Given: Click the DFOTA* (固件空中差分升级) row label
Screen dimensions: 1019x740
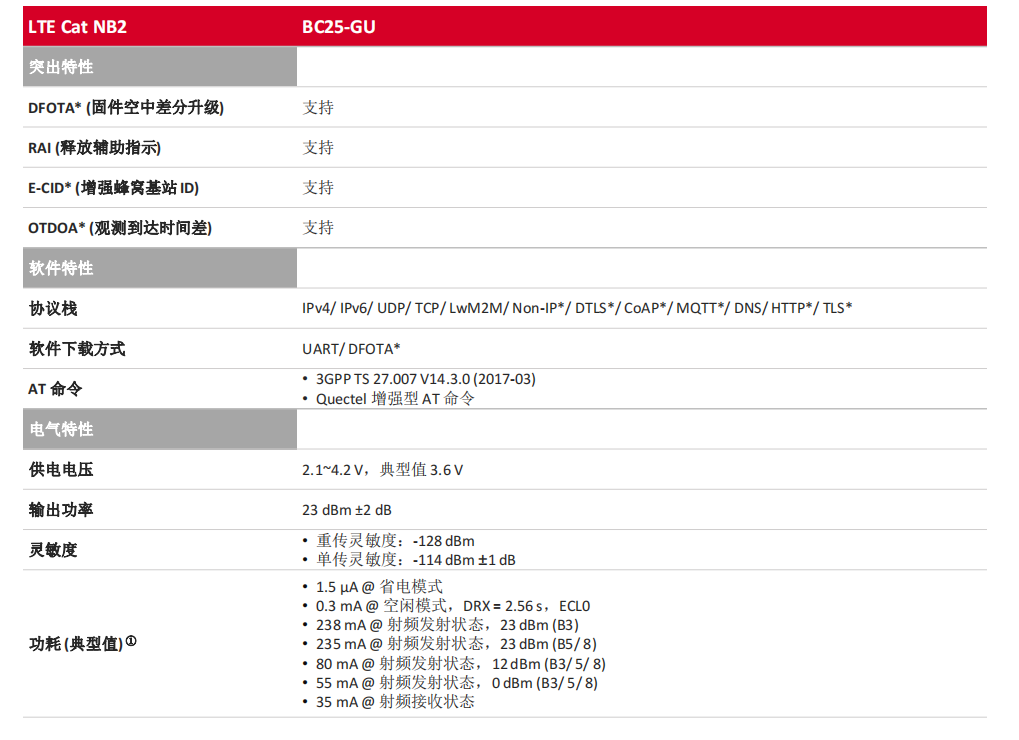Looking at the screenshot, I should click(126, 108).
